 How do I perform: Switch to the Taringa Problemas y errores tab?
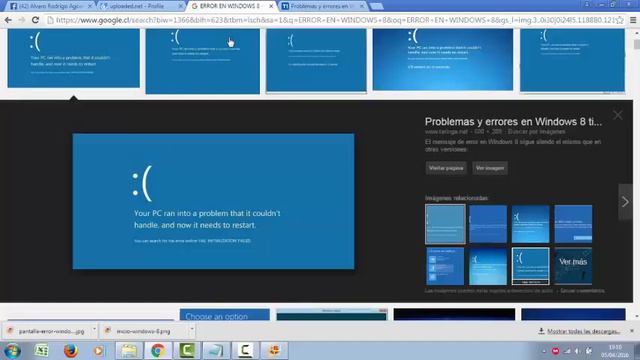coord(322,6)
